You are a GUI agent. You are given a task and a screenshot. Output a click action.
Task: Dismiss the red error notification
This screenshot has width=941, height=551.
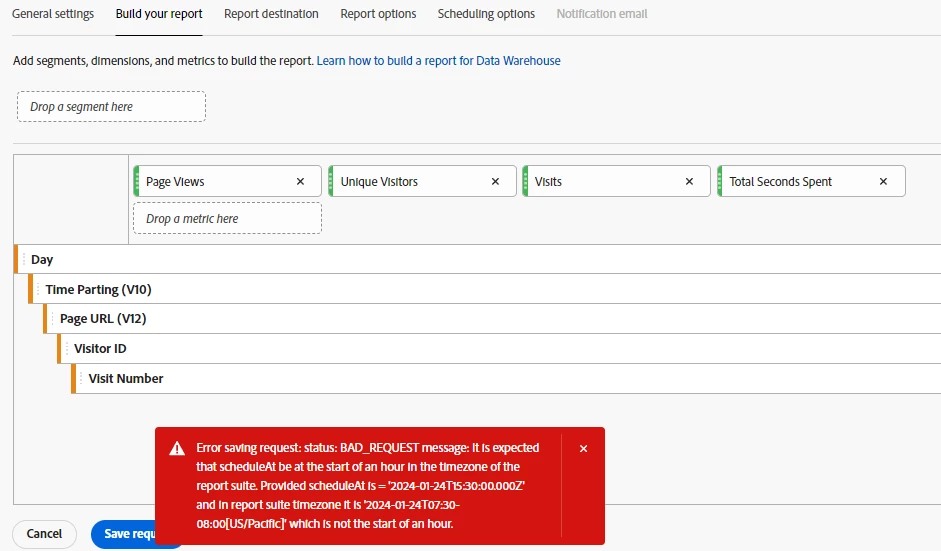pos(583,448)
